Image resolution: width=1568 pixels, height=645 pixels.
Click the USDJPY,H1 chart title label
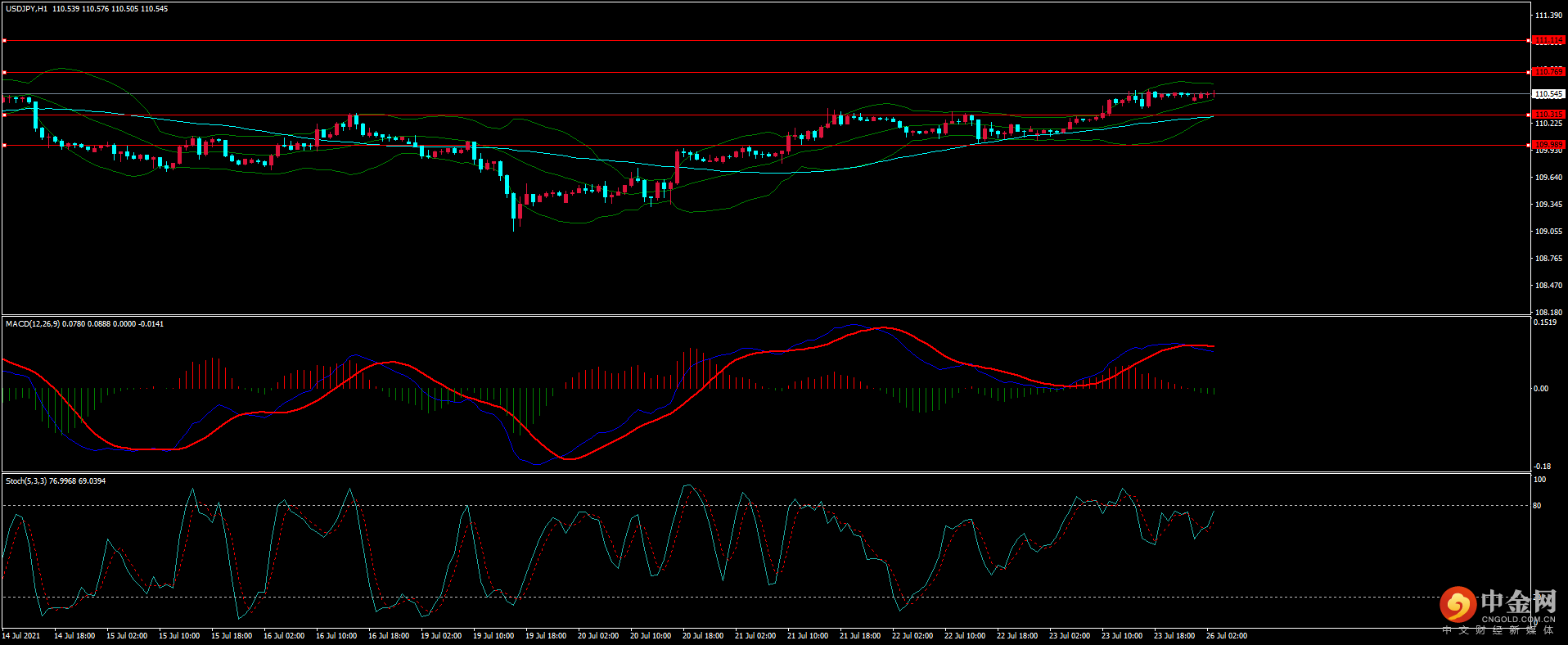tap(26, 9)
